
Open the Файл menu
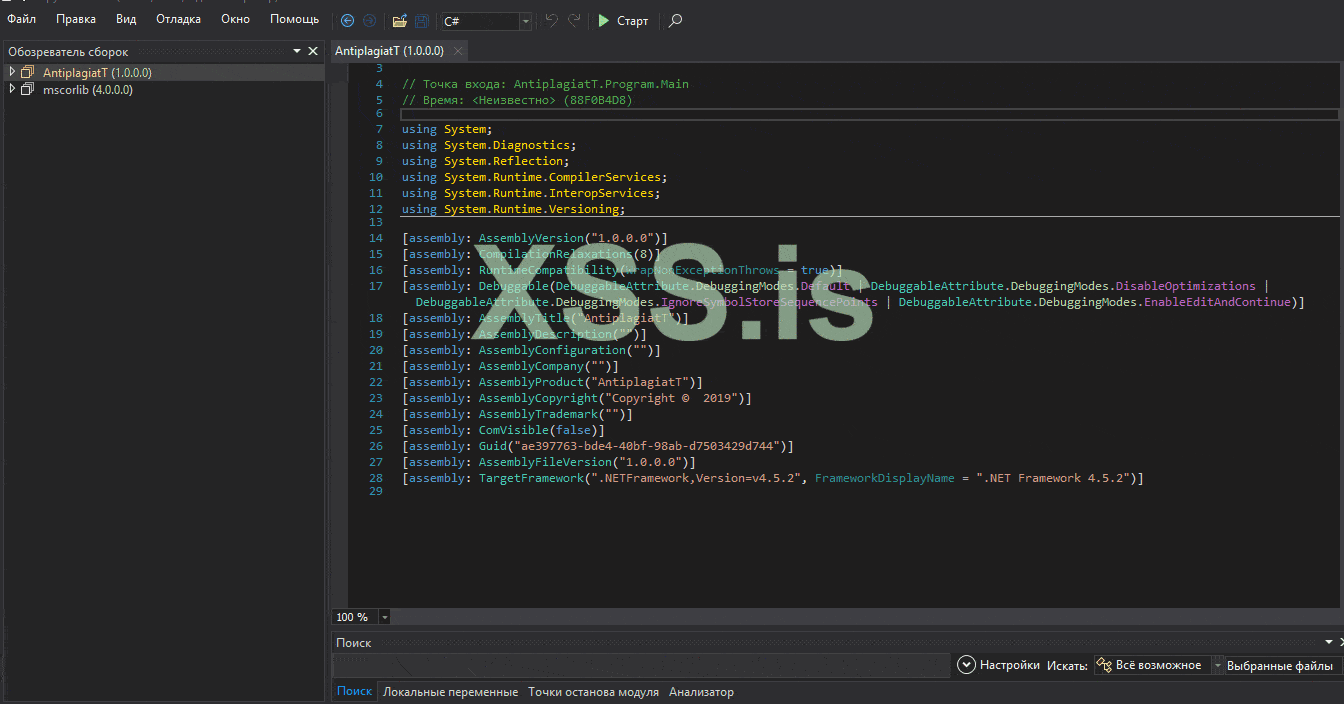click(x=22, y=19)
